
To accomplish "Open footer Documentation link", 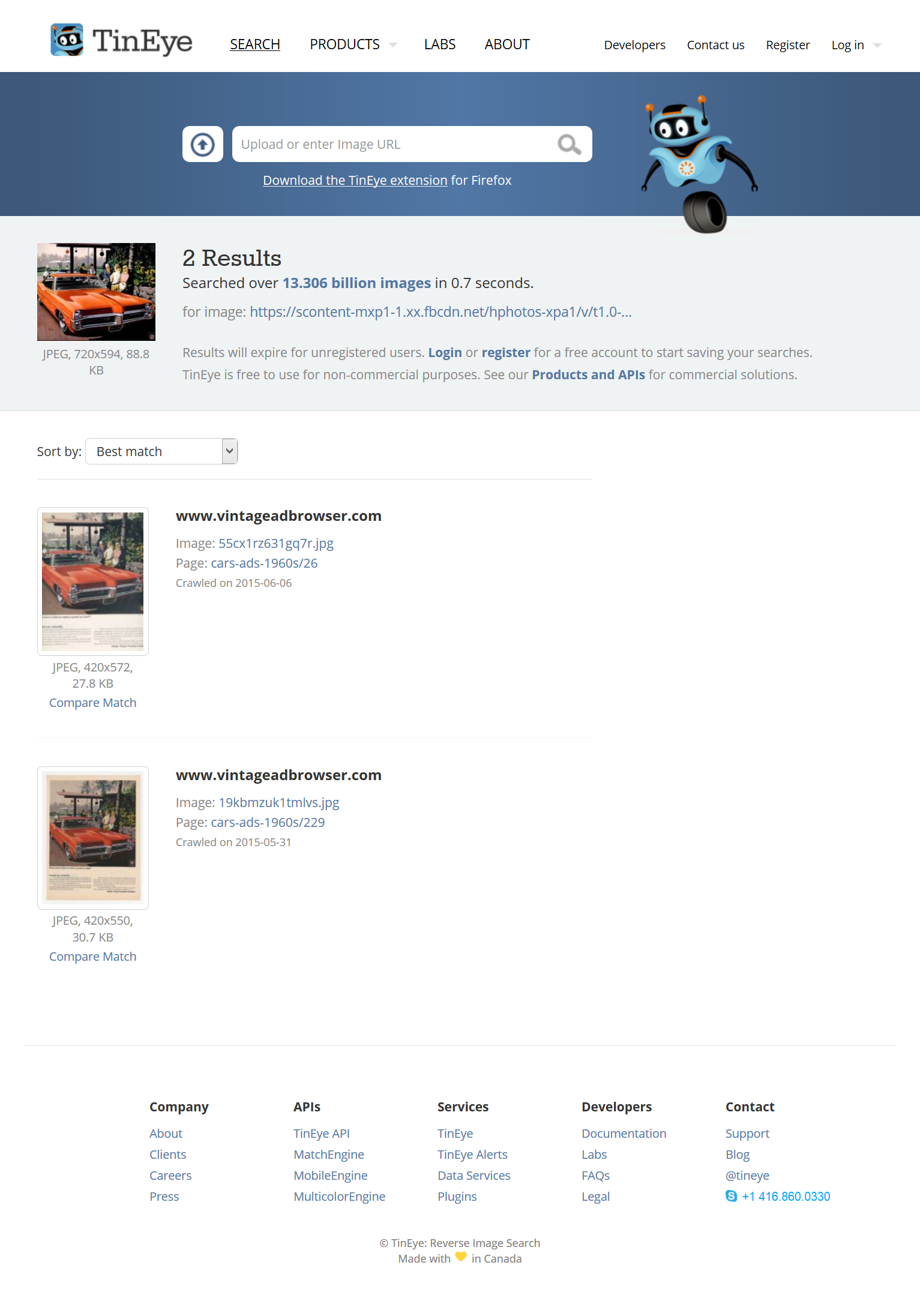I will 624,1134.
